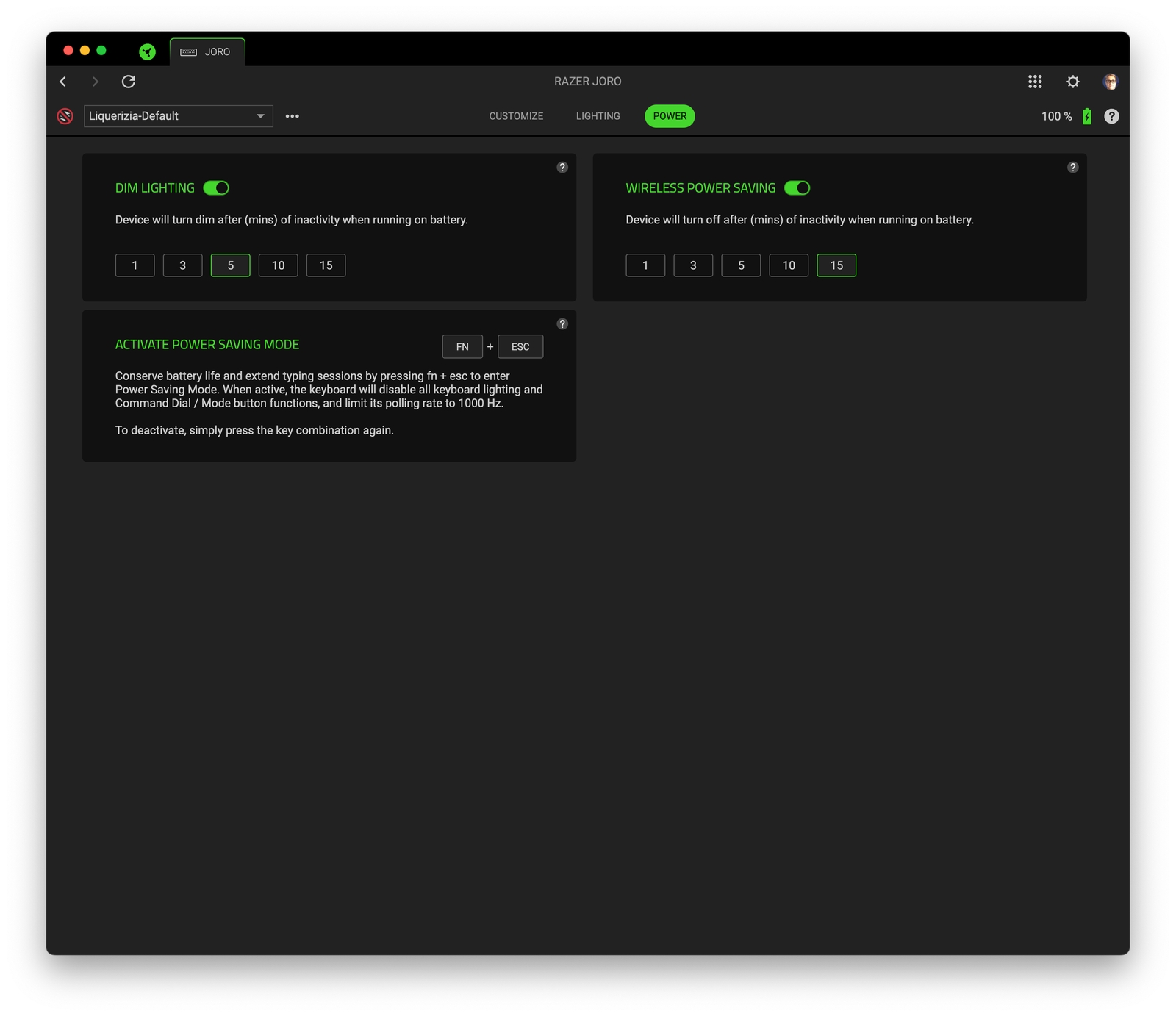Click the ACTIVATE POWER SAVING MODE heading

(x=207, y=345)
